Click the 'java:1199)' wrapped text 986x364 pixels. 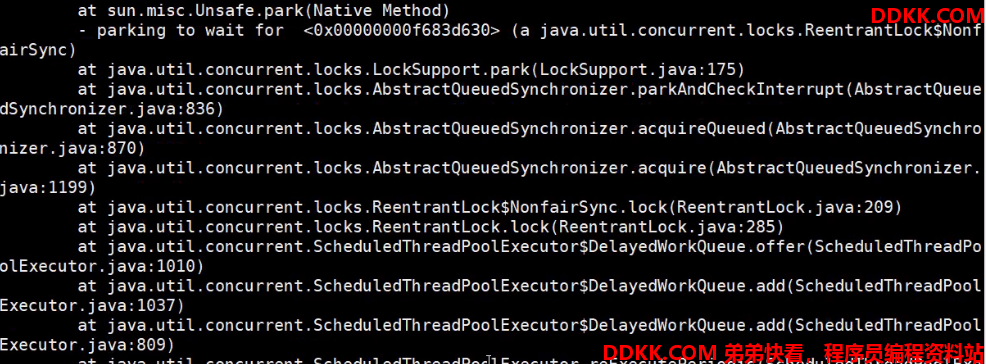click(48, 187)
